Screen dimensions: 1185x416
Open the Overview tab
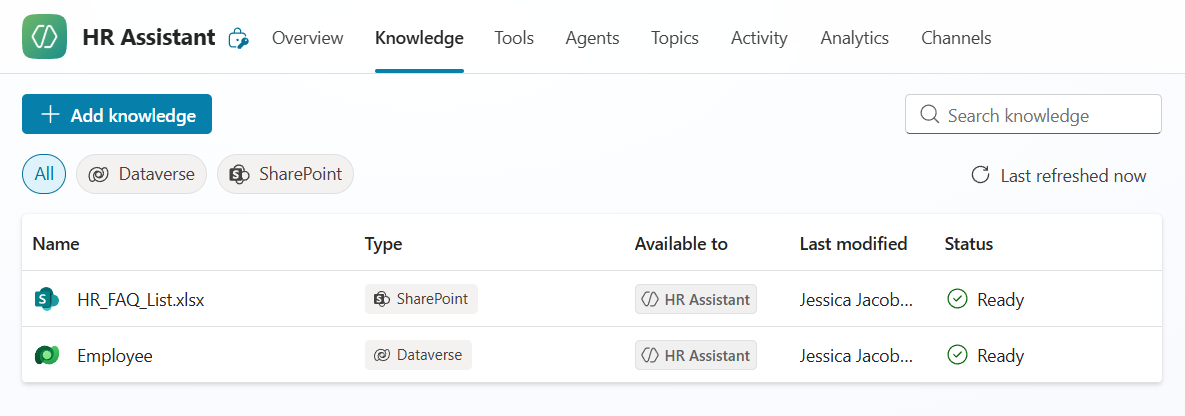pyautogui.click(x=308, y=38)
